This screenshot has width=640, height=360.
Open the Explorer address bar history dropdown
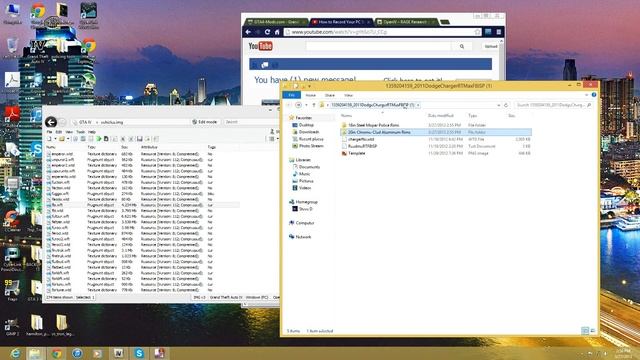click(498, 105)
